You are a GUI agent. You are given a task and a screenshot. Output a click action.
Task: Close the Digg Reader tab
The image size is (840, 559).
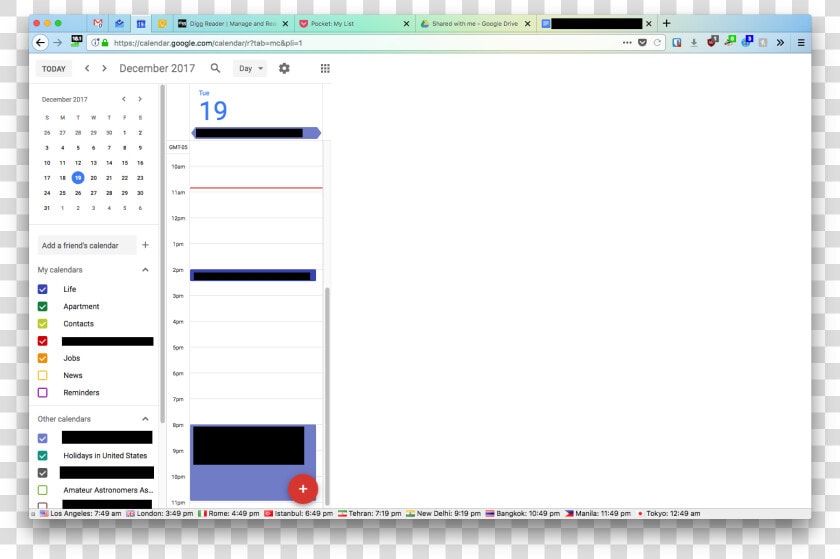(x=285, y=24)
